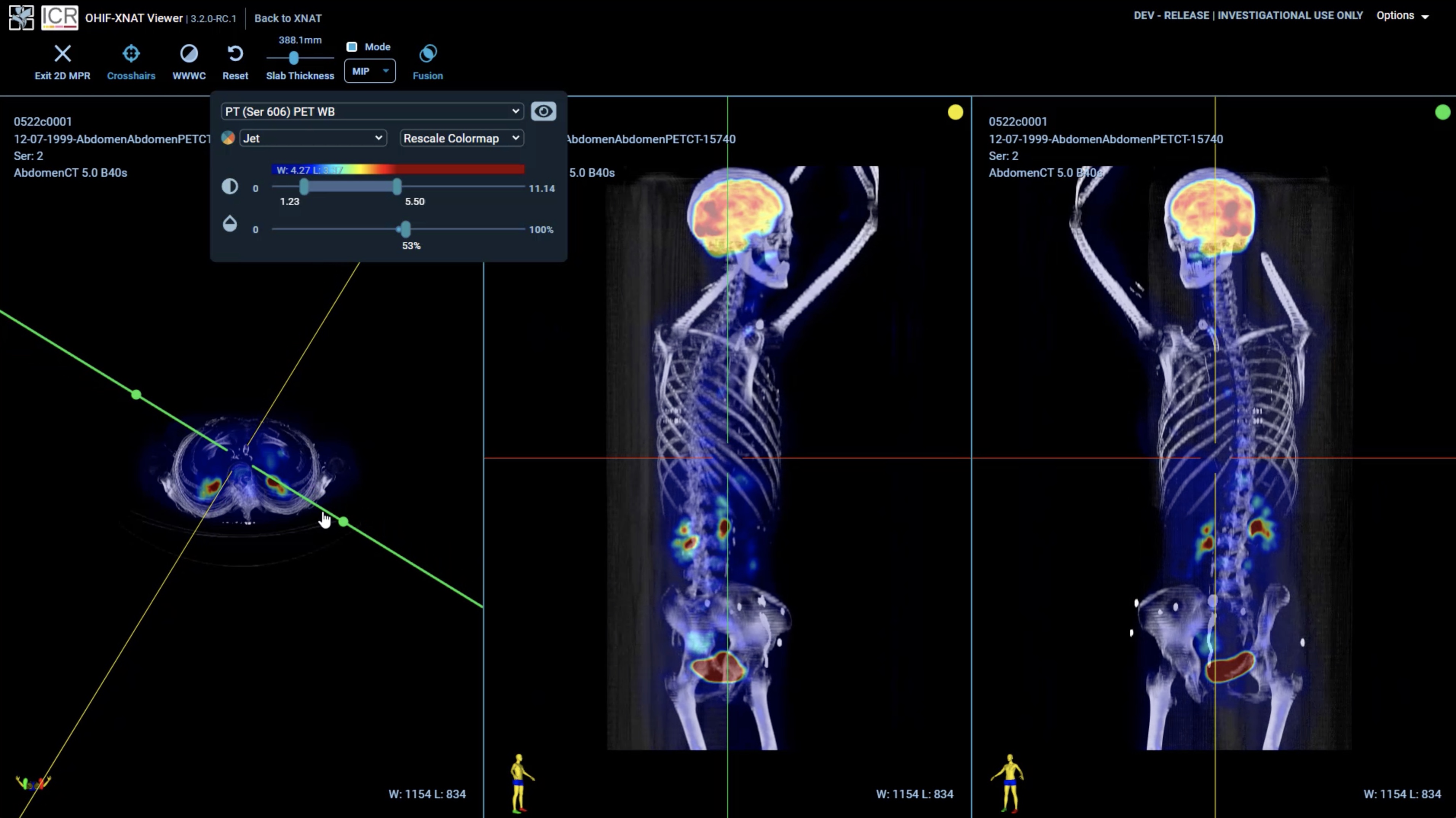Image resolution: width=1456 pixels, height=818 pixels.
Task: Open the PT (Ser 606) PET WB dropdown
Action: [372, 111]
